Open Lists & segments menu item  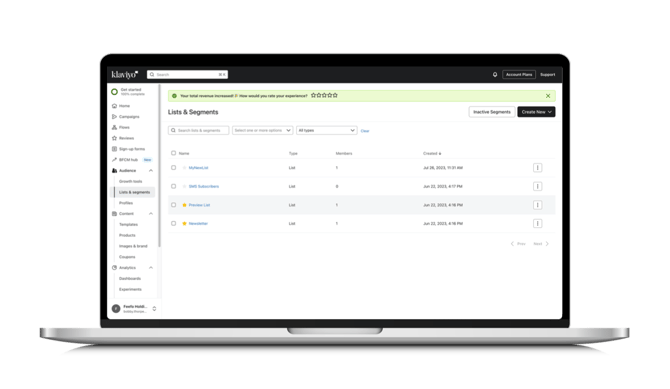pos(134,192)
